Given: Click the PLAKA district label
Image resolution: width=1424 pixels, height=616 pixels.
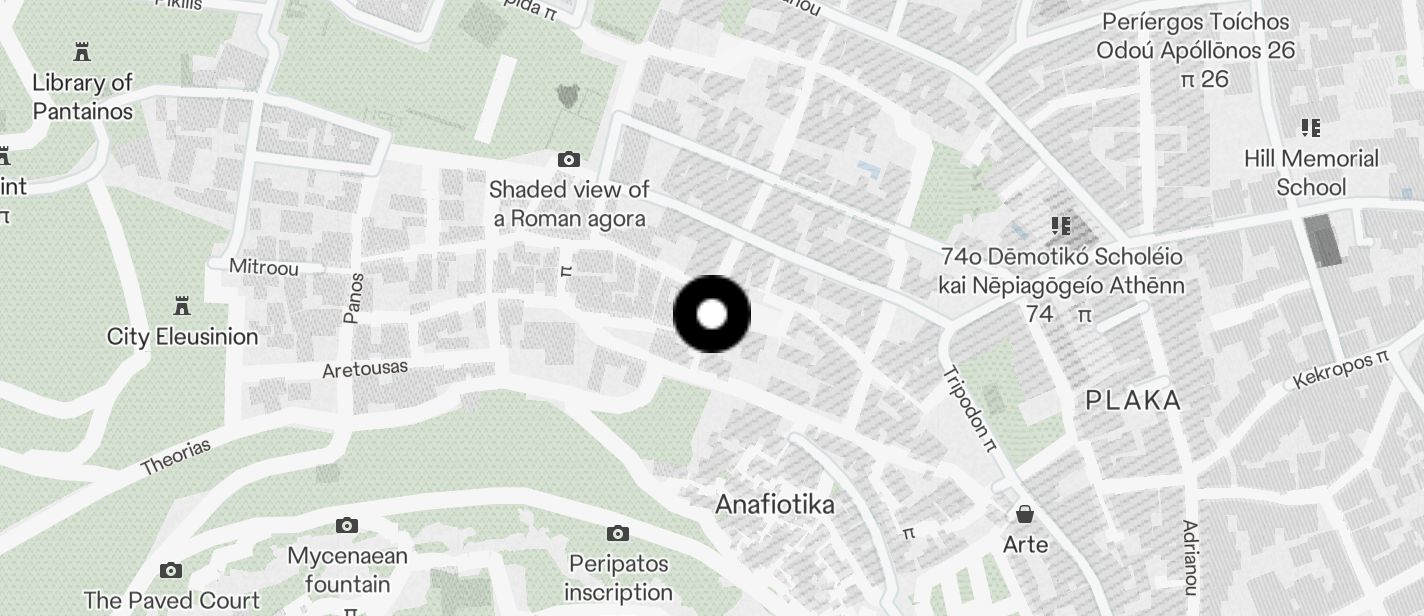Looking at the screenshot, I should (x=1134, y=401).
